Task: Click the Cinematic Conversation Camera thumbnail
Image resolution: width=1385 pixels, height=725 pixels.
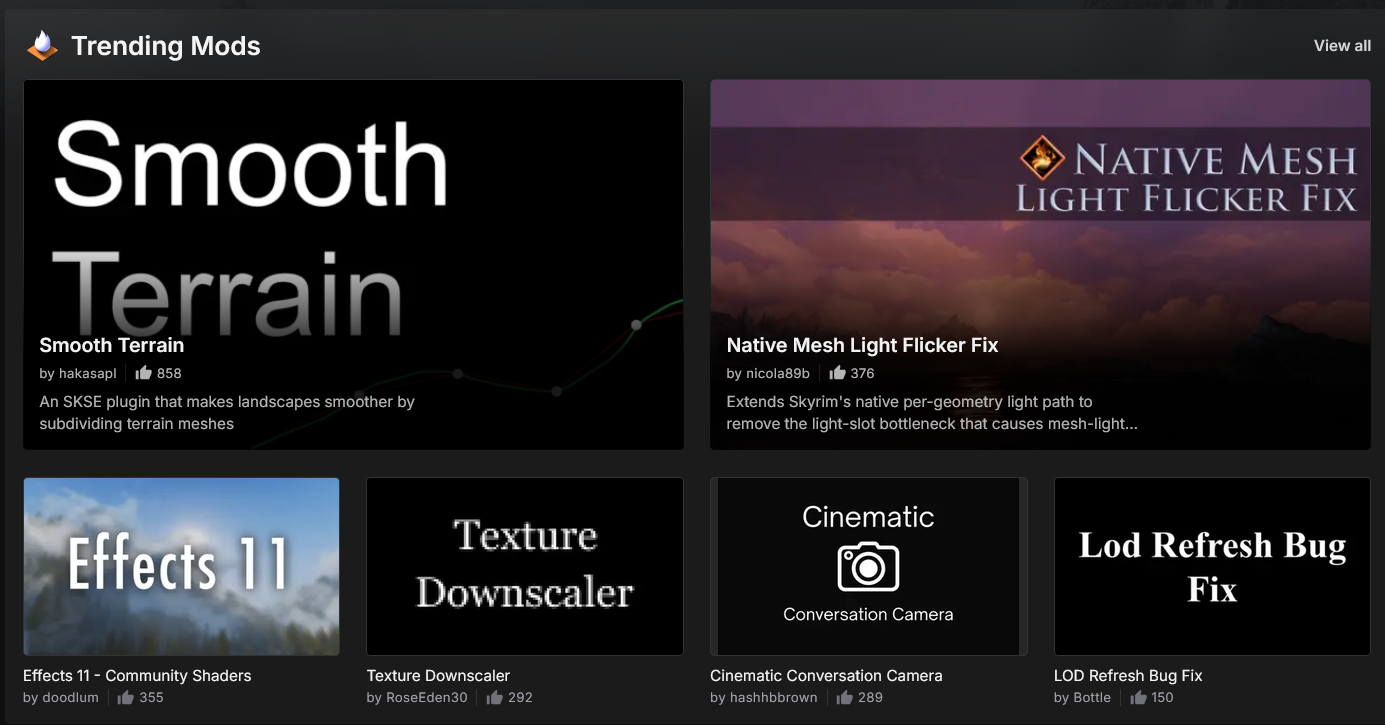Action: [x=869, y=566]
